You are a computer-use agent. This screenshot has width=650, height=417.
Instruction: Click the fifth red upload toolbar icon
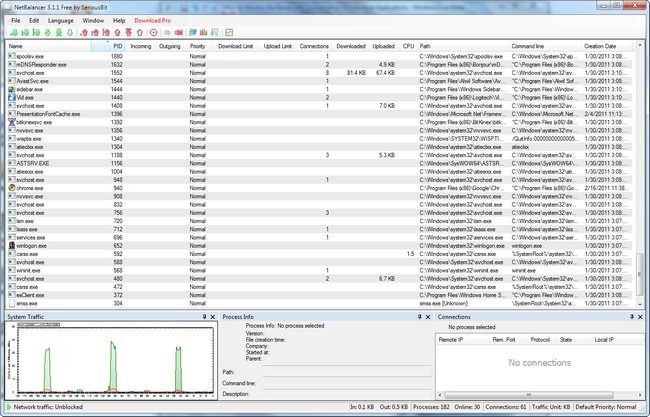[x=129, y=32]
